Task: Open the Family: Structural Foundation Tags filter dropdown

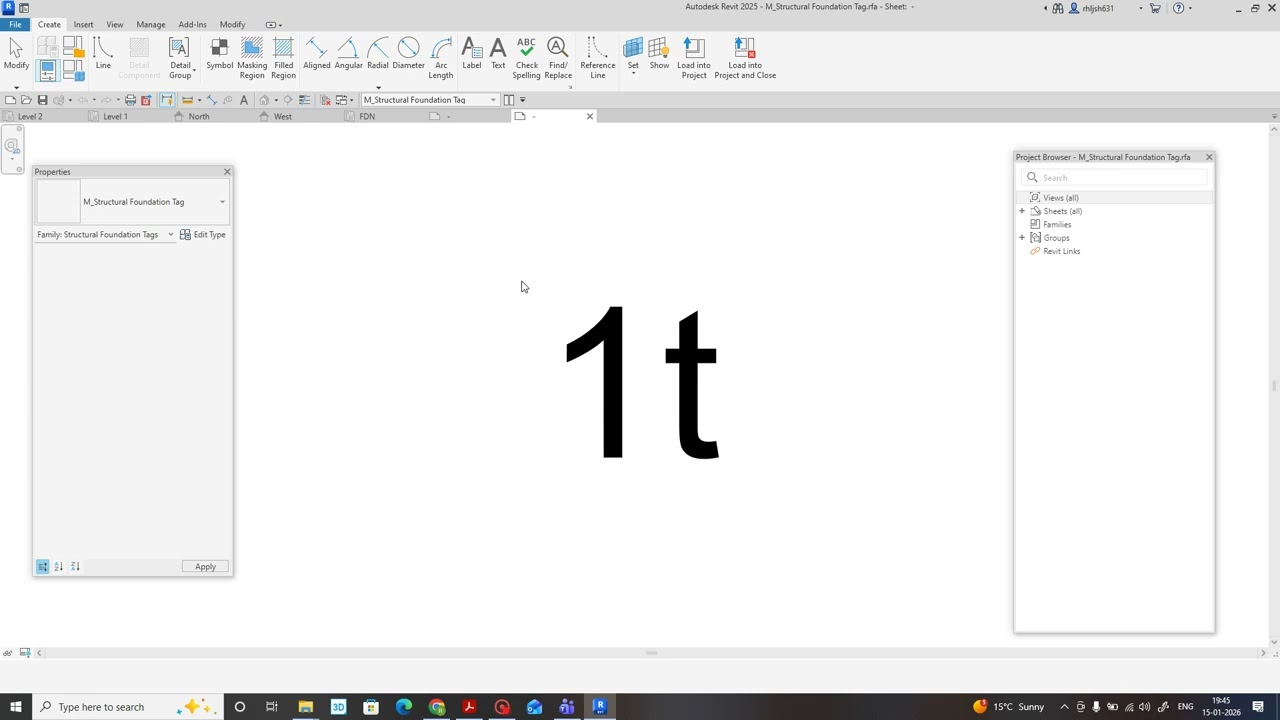Action: click(x=170, y=235)
